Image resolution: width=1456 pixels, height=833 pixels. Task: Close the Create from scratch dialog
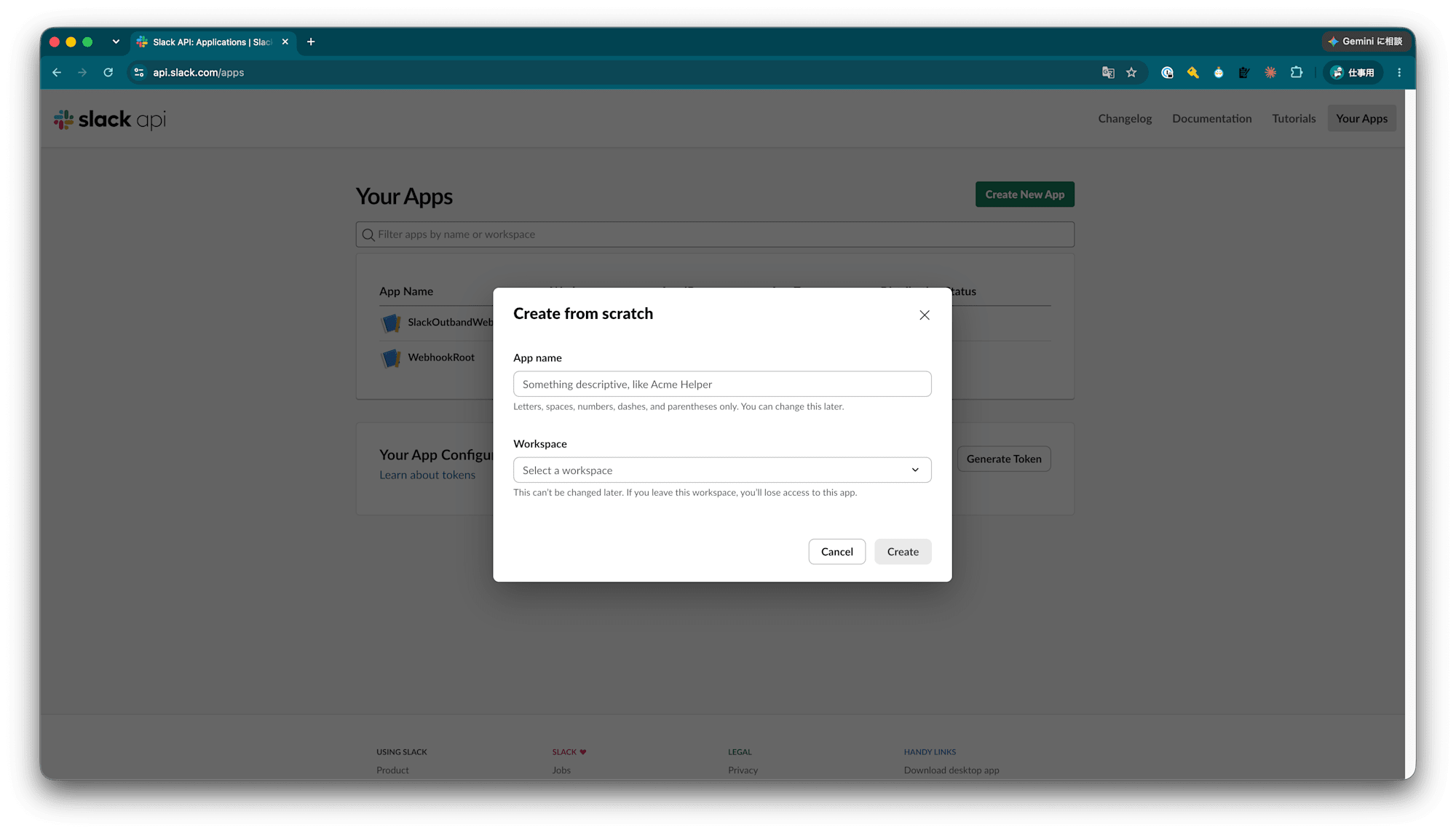click(924, 315)
